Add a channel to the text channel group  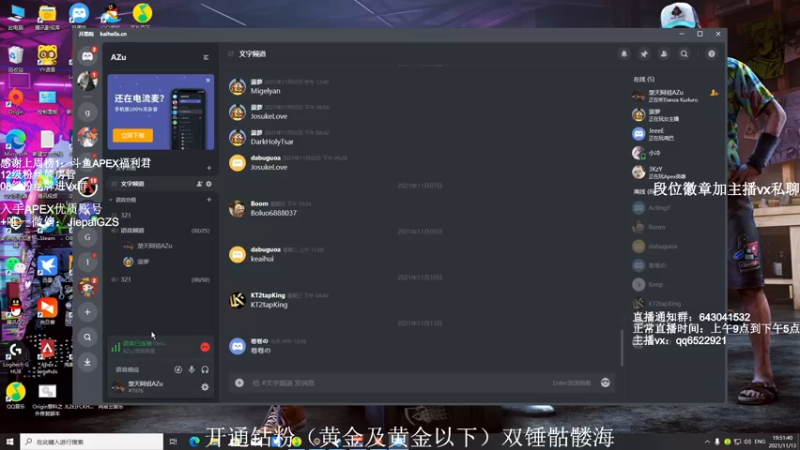click(209, 168)
